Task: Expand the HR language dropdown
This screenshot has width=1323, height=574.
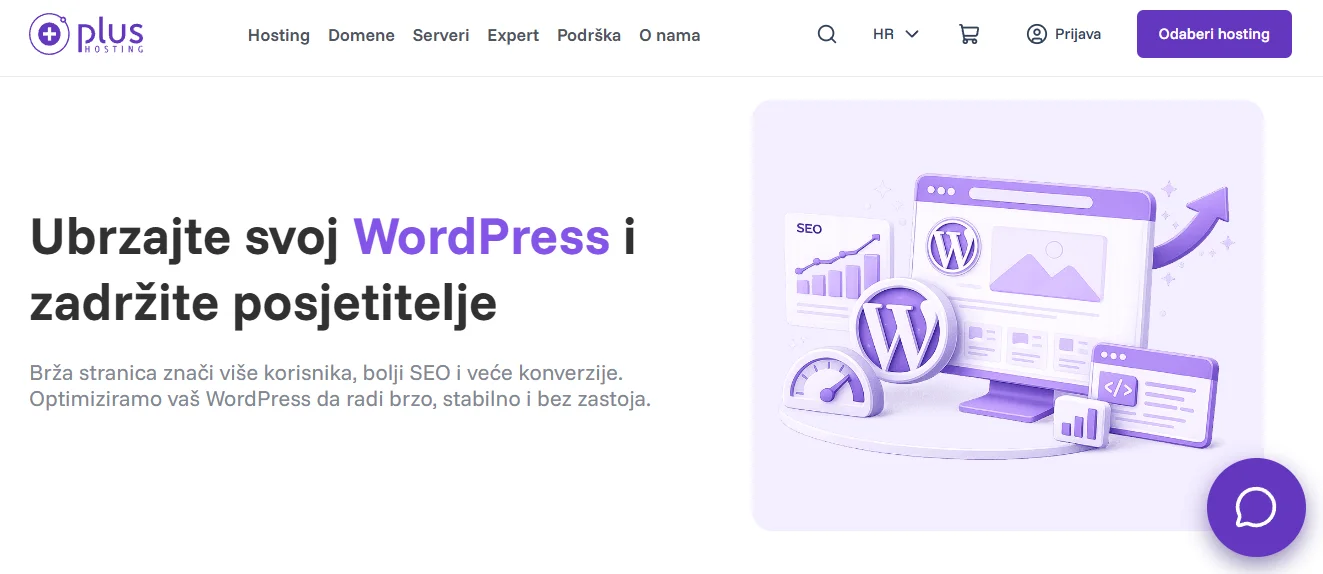Action: [895, 34]
